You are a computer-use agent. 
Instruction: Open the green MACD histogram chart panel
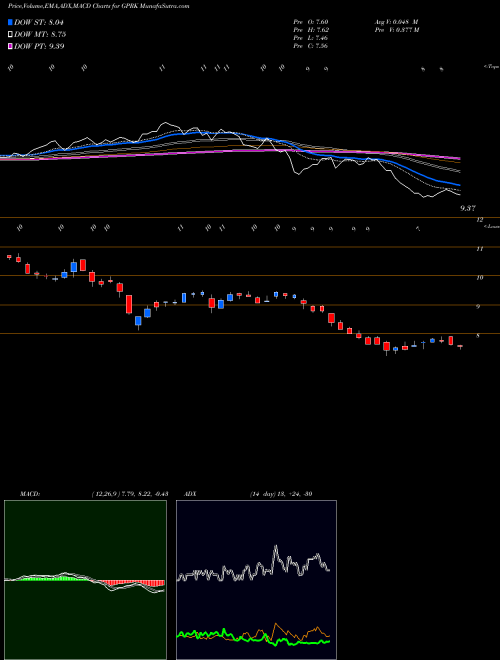click(x=85, y=580)
